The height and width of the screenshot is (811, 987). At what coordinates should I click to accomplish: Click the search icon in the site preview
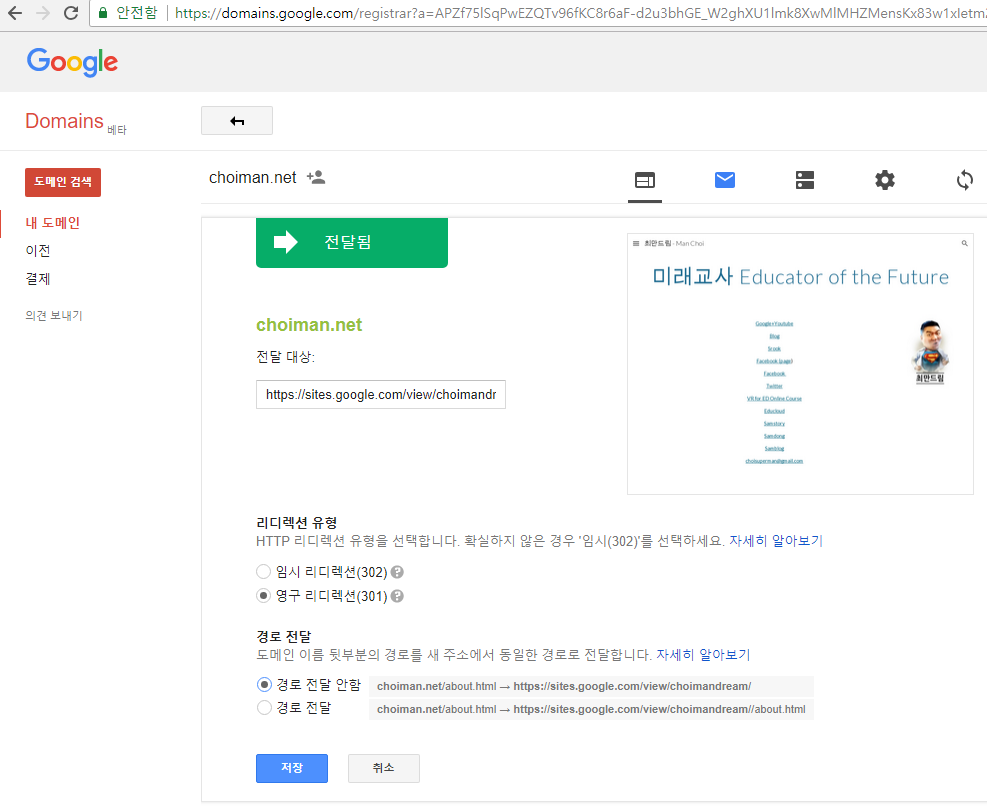pos(964,243)
